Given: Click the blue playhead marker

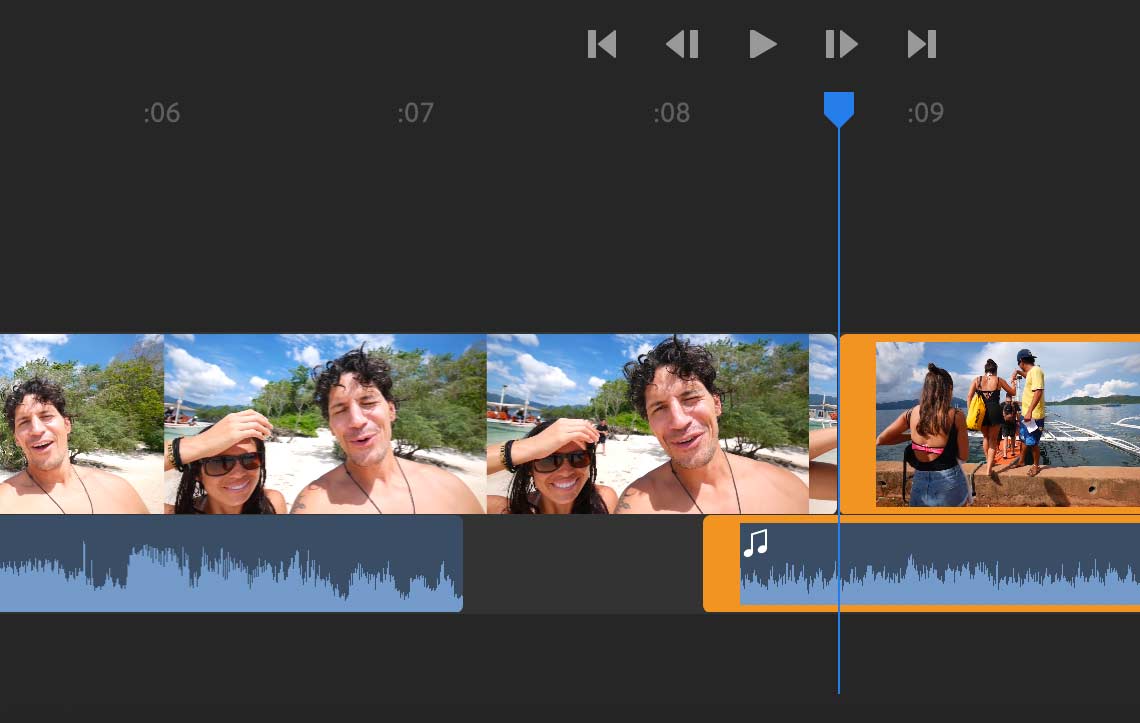Looking at the screenshot, I should coord(838,109).
